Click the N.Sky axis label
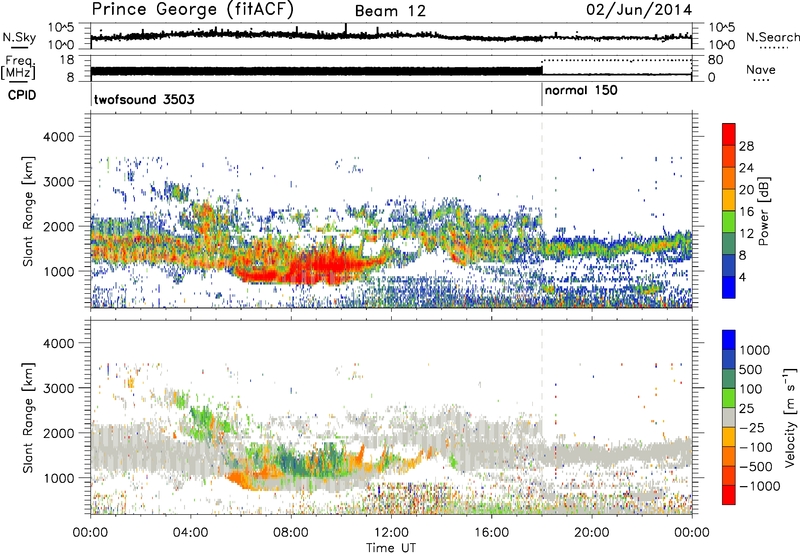Image resolution: width=800 pixels, height=554 pixels. tap(19, 38)
